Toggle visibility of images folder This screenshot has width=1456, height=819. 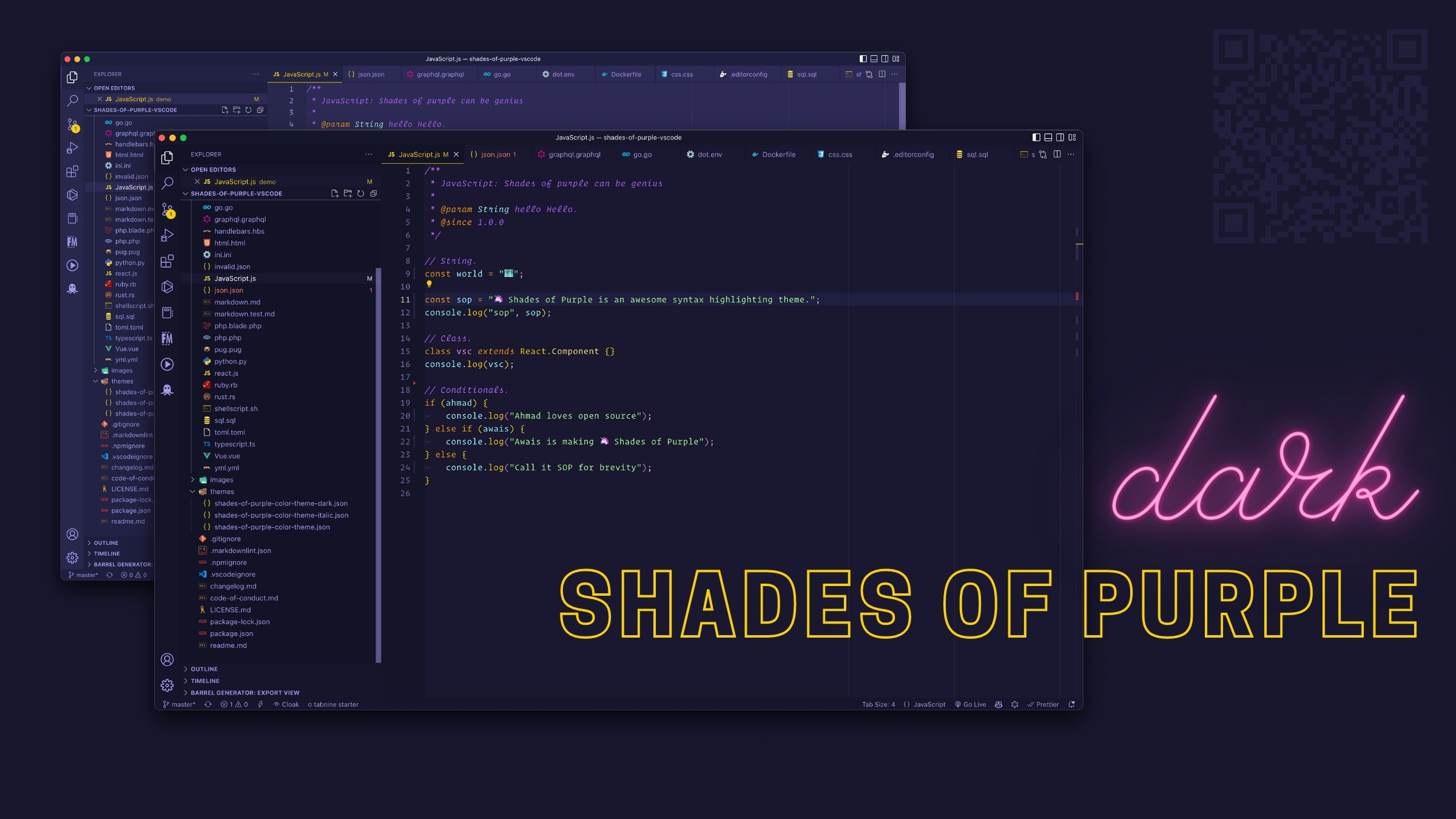(191, 480)
